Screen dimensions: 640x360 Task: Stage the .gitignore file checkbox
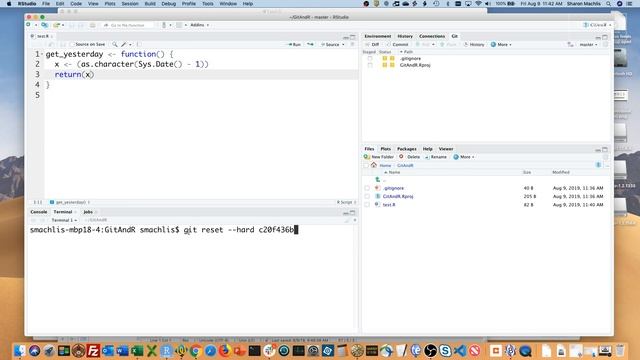370,58
